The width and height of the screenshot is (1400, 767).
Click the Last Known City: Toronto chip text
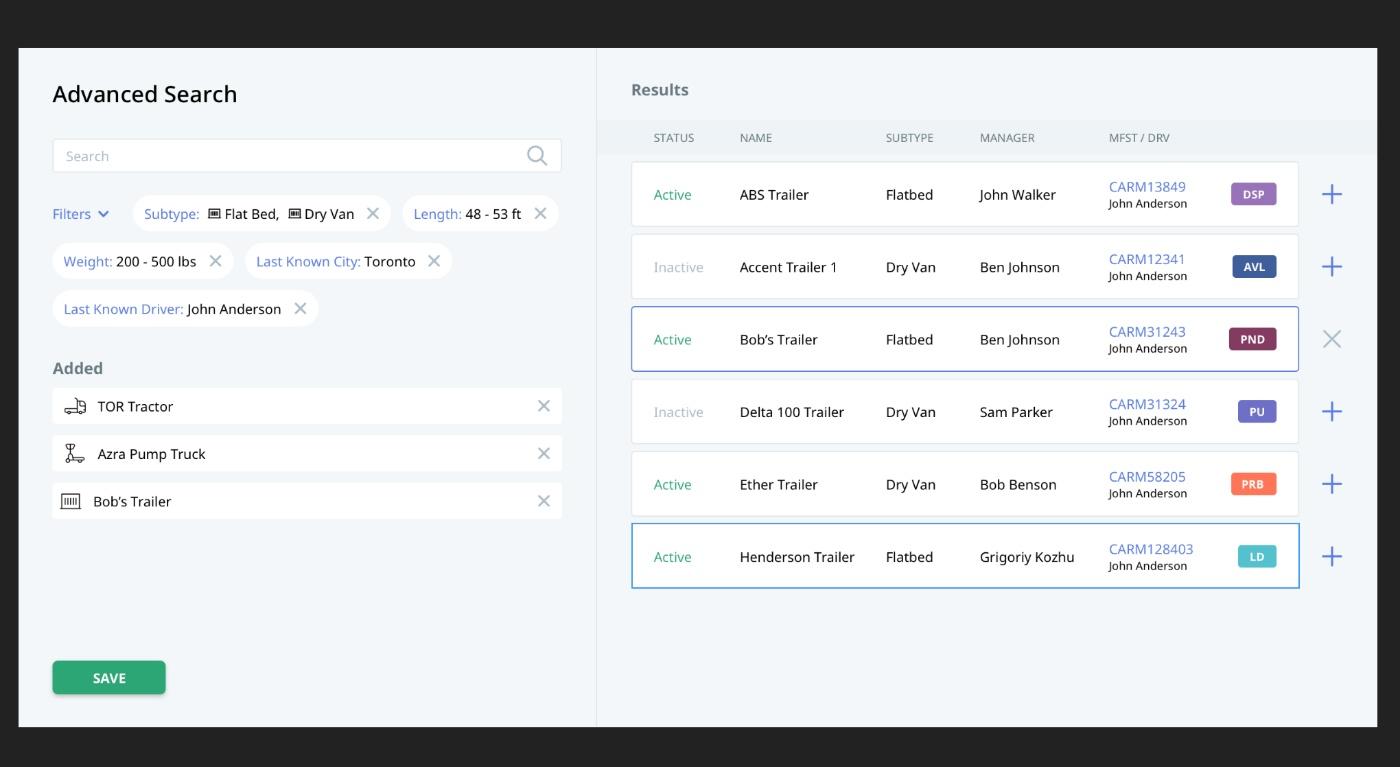coord(335,261)
